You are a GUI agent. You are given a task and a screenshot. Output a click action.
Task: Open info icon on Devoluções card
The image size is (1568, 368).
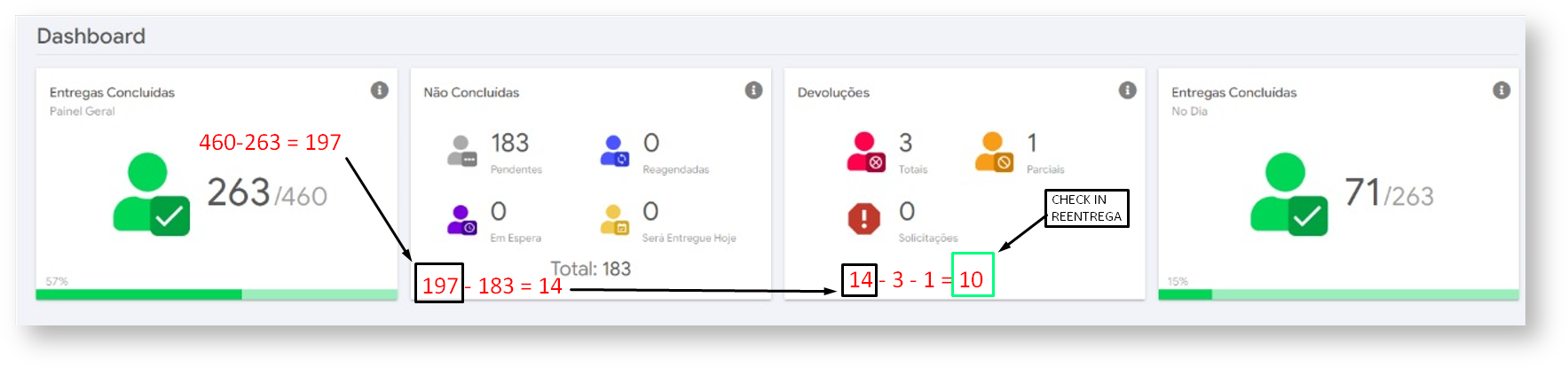[1127, 90]
